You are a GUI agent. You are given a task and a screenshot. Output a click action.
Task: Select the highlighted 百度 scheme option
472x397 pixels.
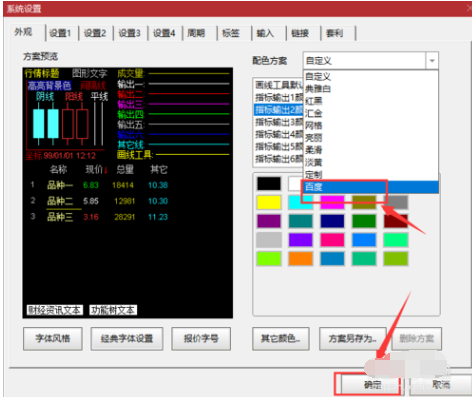tap(370, 187)
